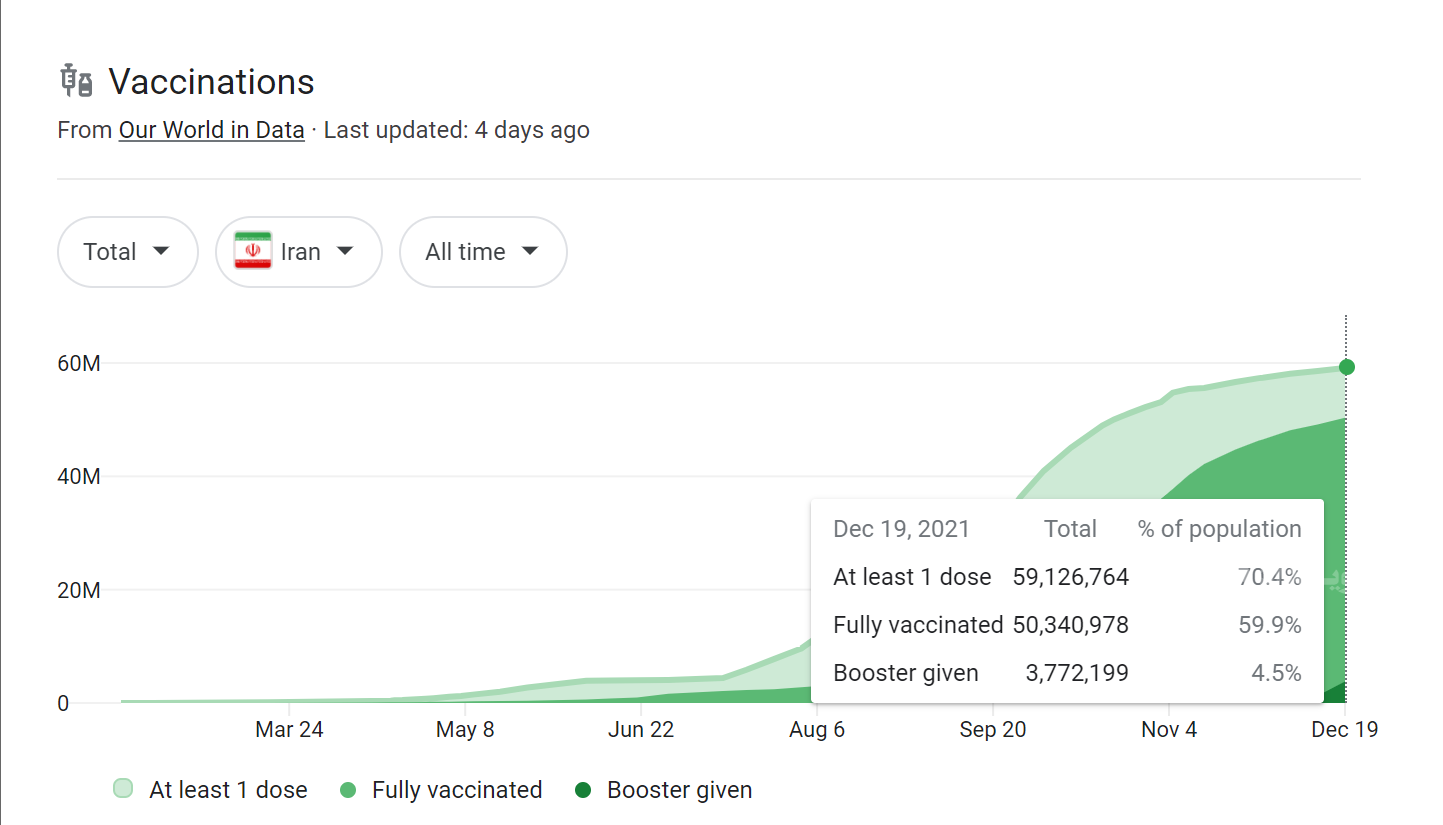The image size is (1443, 825).
Task: Click the At least 1 dose row in the tooltip
Action: point(912,577)
